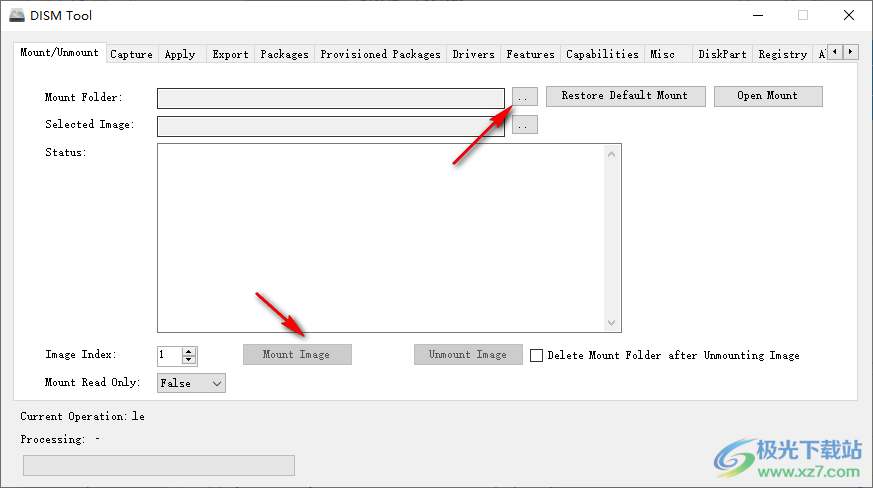Expand the Mount Read Only dropdown
This screenshot has height=488, width=873.
(x=191, y=383)
